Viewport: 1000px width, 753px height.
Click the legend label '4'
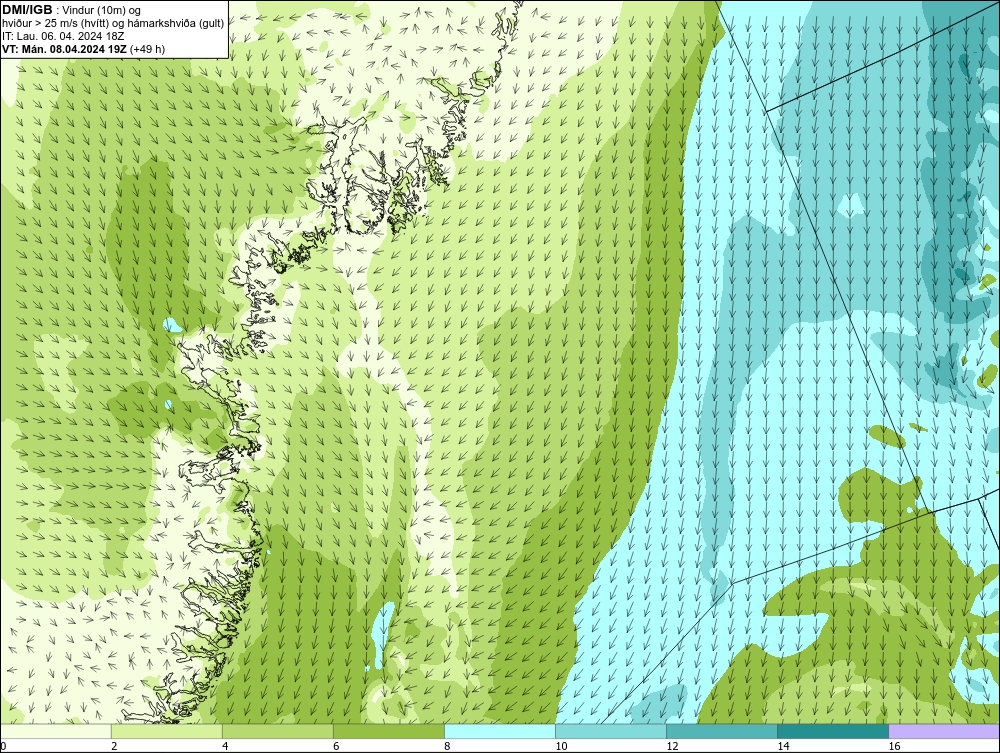click(226, 746)
